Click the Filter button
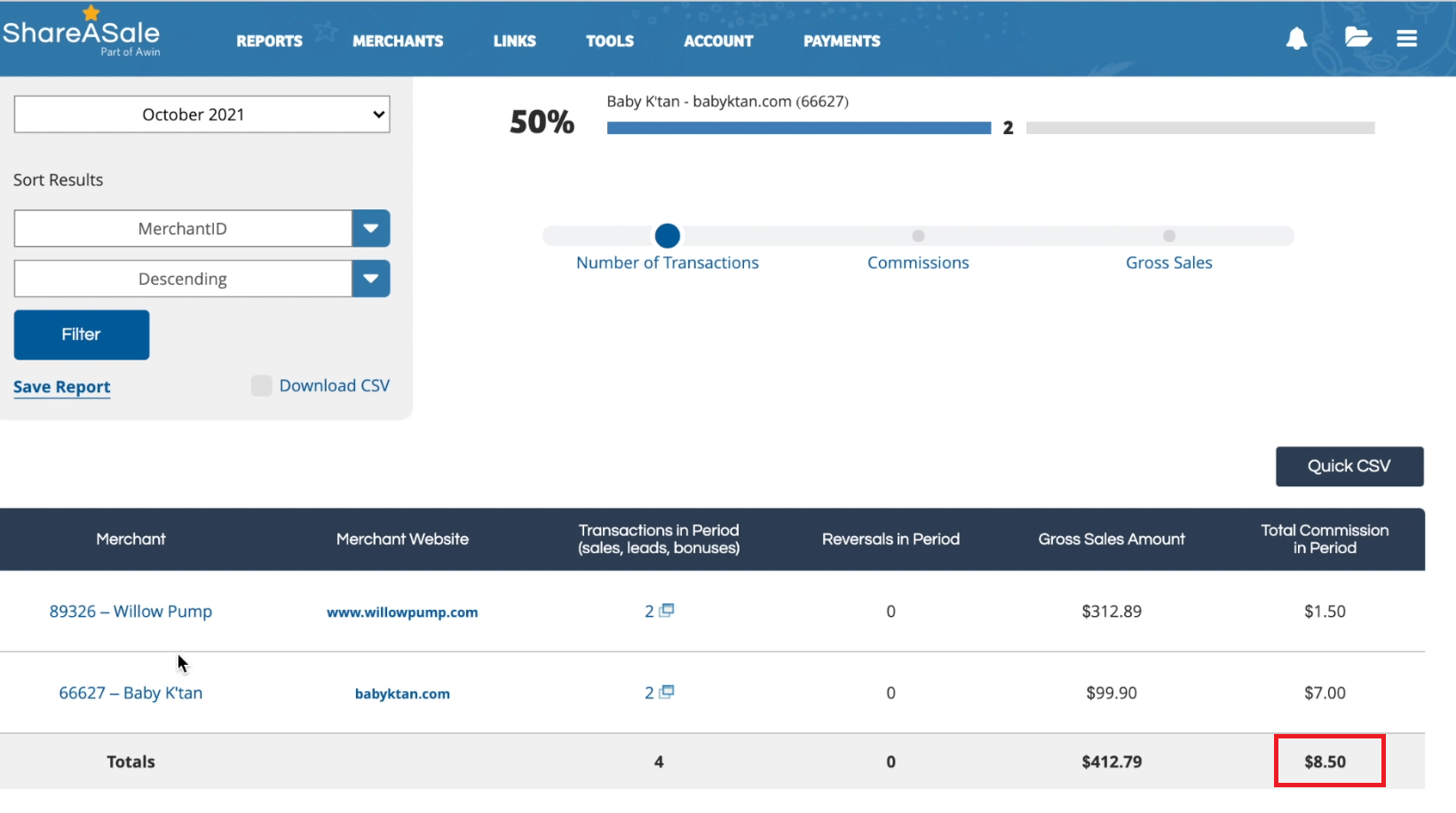The image size is (1456, 813). click(82, 335)
